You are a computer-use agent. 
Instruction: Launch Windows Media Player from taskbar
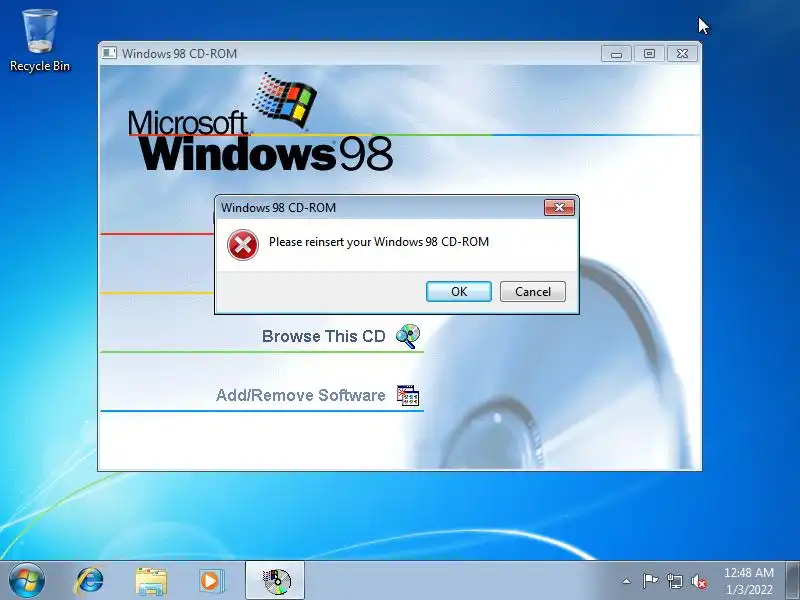(x=211, y=581)
